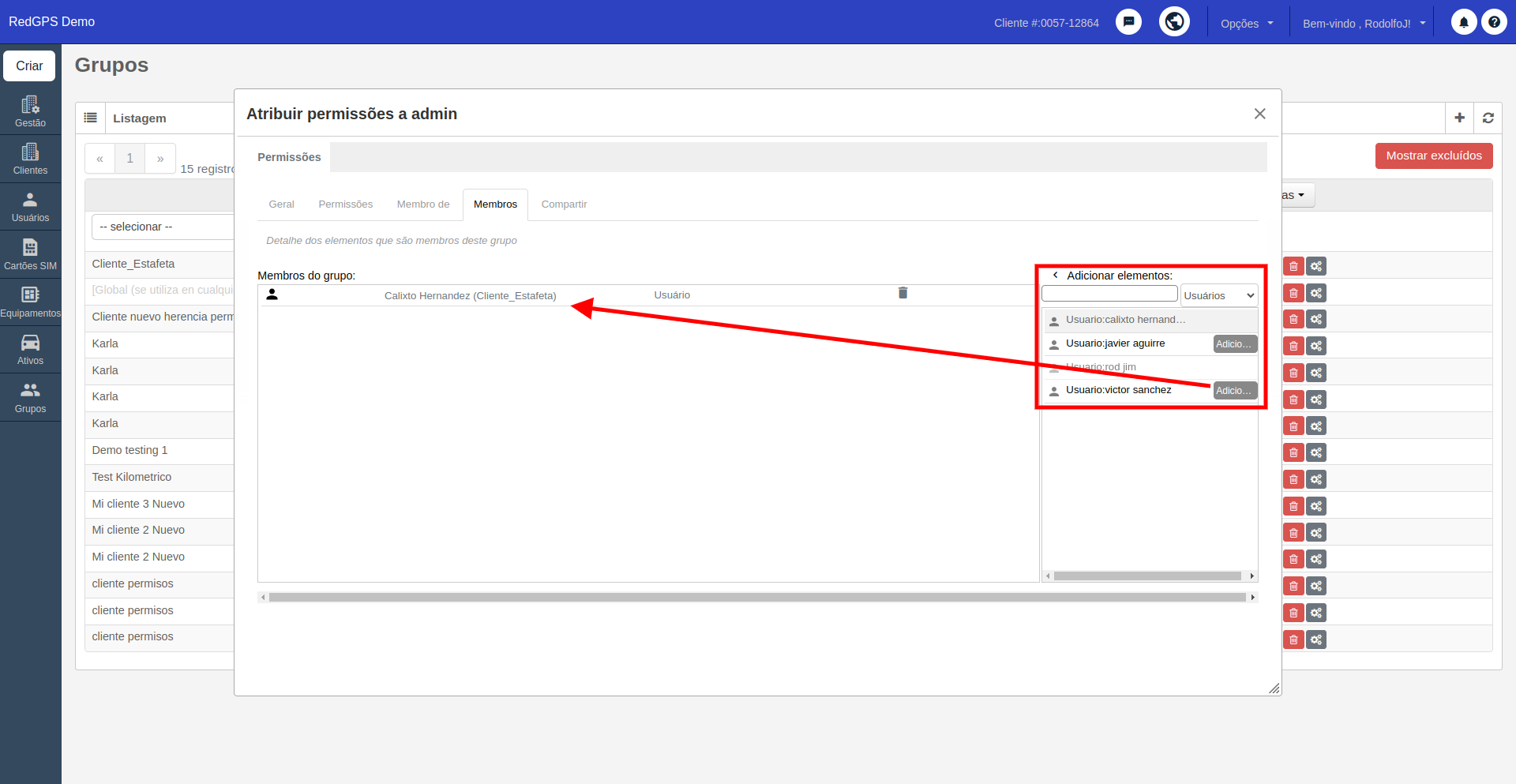Click the dialog's bottom horizontal scrollbar
The image size is (1516, 784).
[757, 598]
